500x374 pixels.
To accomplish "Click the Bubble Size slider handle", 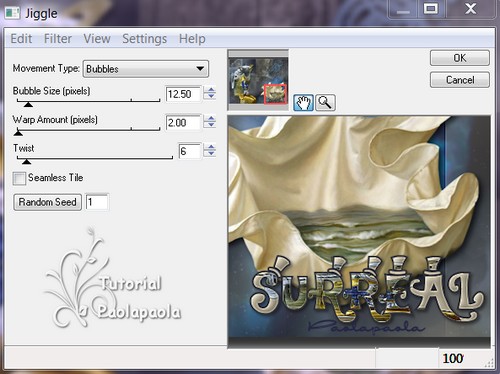I will (28, 104).
